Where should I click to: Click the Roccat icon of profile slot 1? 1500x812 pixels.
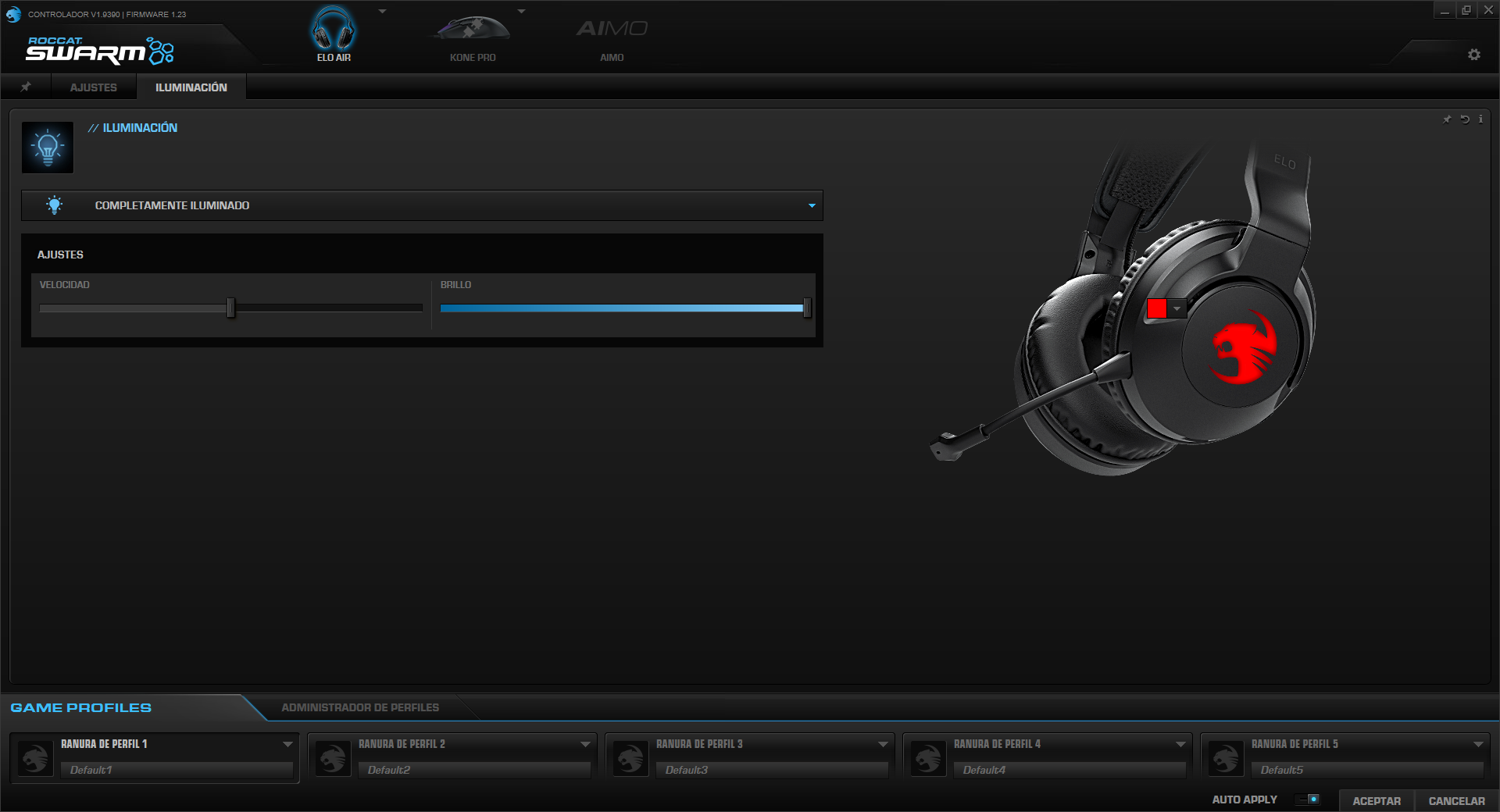coord(35,758)
